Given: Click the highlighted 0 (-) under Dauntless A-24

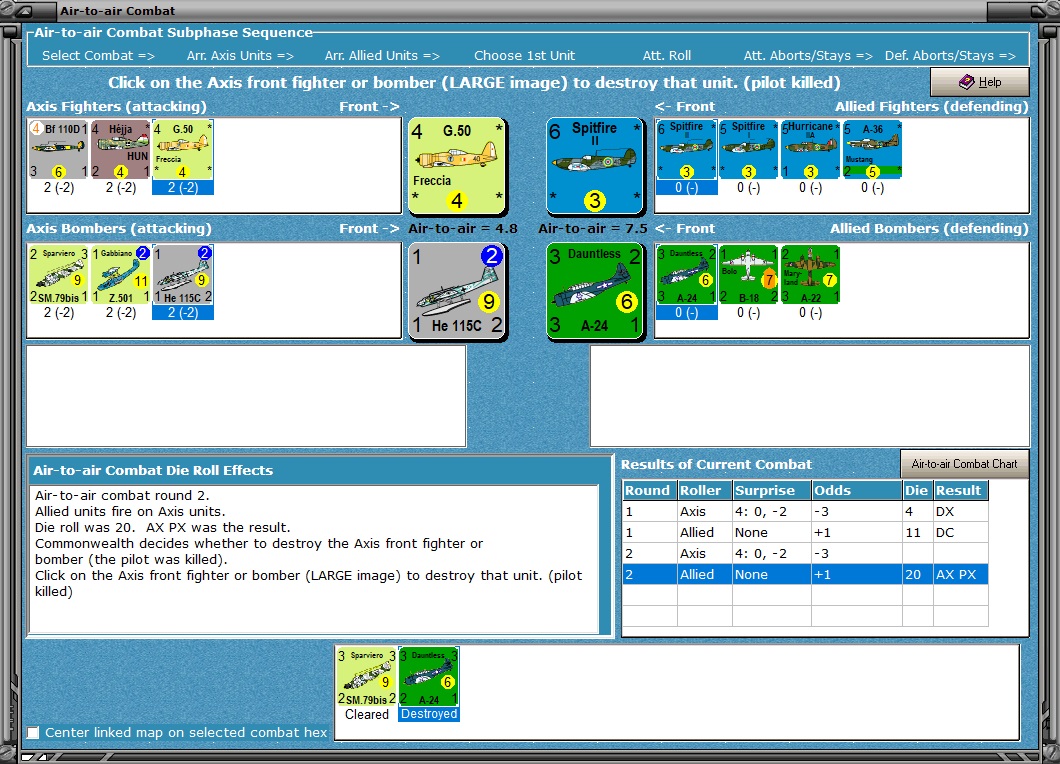Looking at the screenshot, I should [686, 312].
